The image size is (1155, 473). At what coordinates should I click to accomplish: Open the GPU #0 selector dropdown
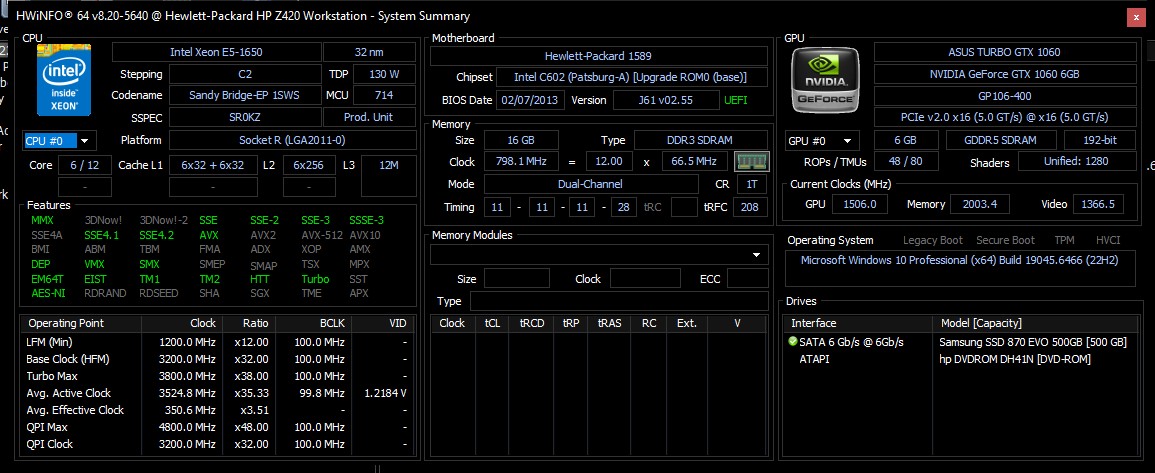tap(823, 141)
